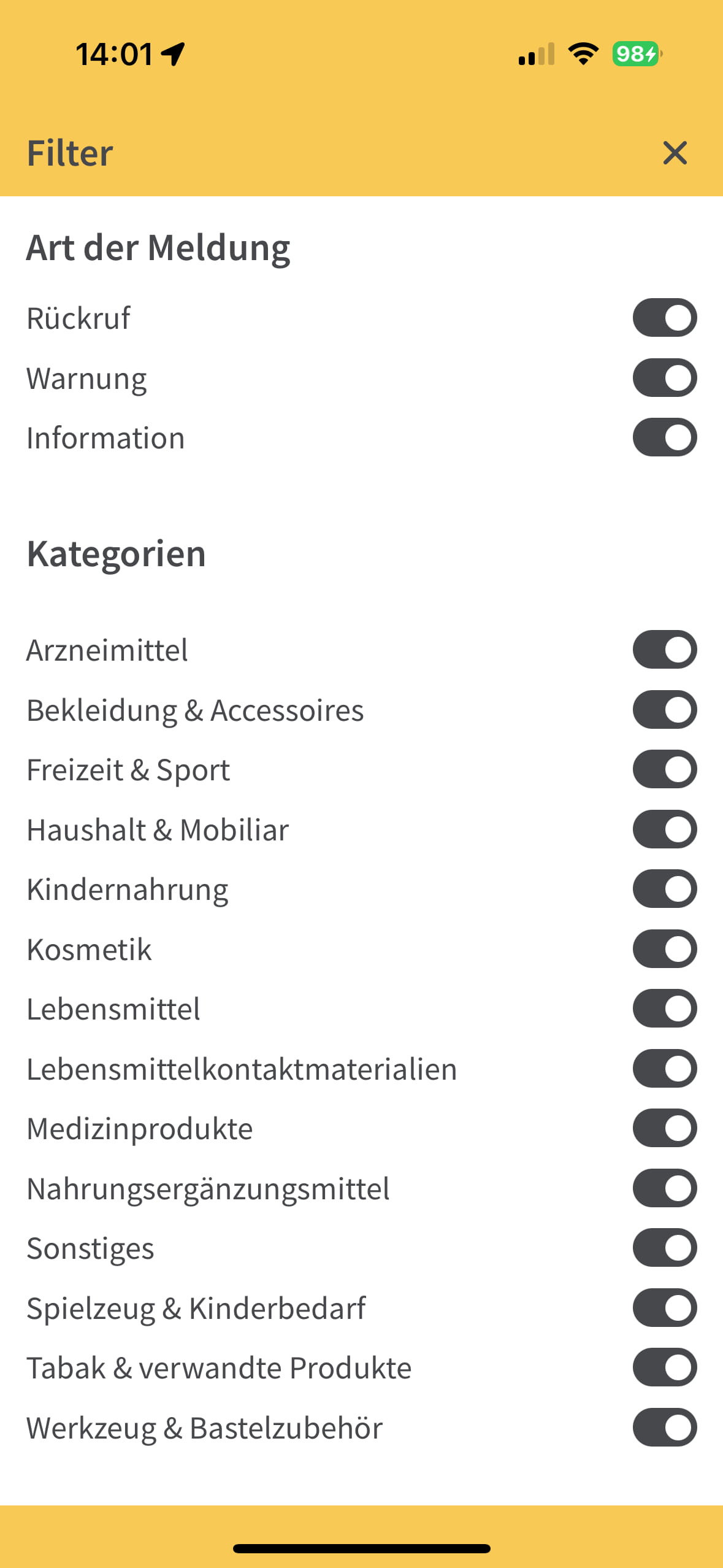
Task: Close the Filter panel with X
Action: coord(675,153)
